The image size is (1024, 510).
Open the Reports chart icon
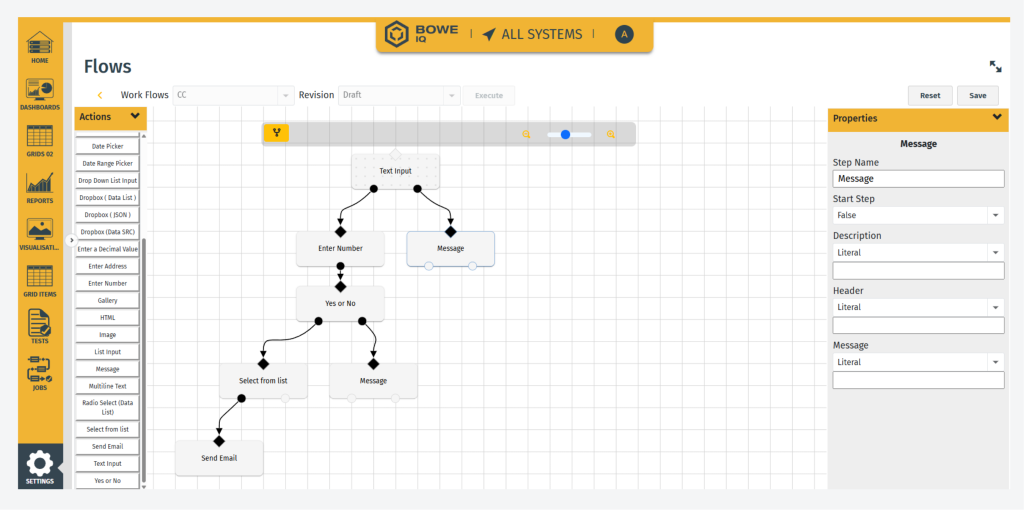pos(39,184)
